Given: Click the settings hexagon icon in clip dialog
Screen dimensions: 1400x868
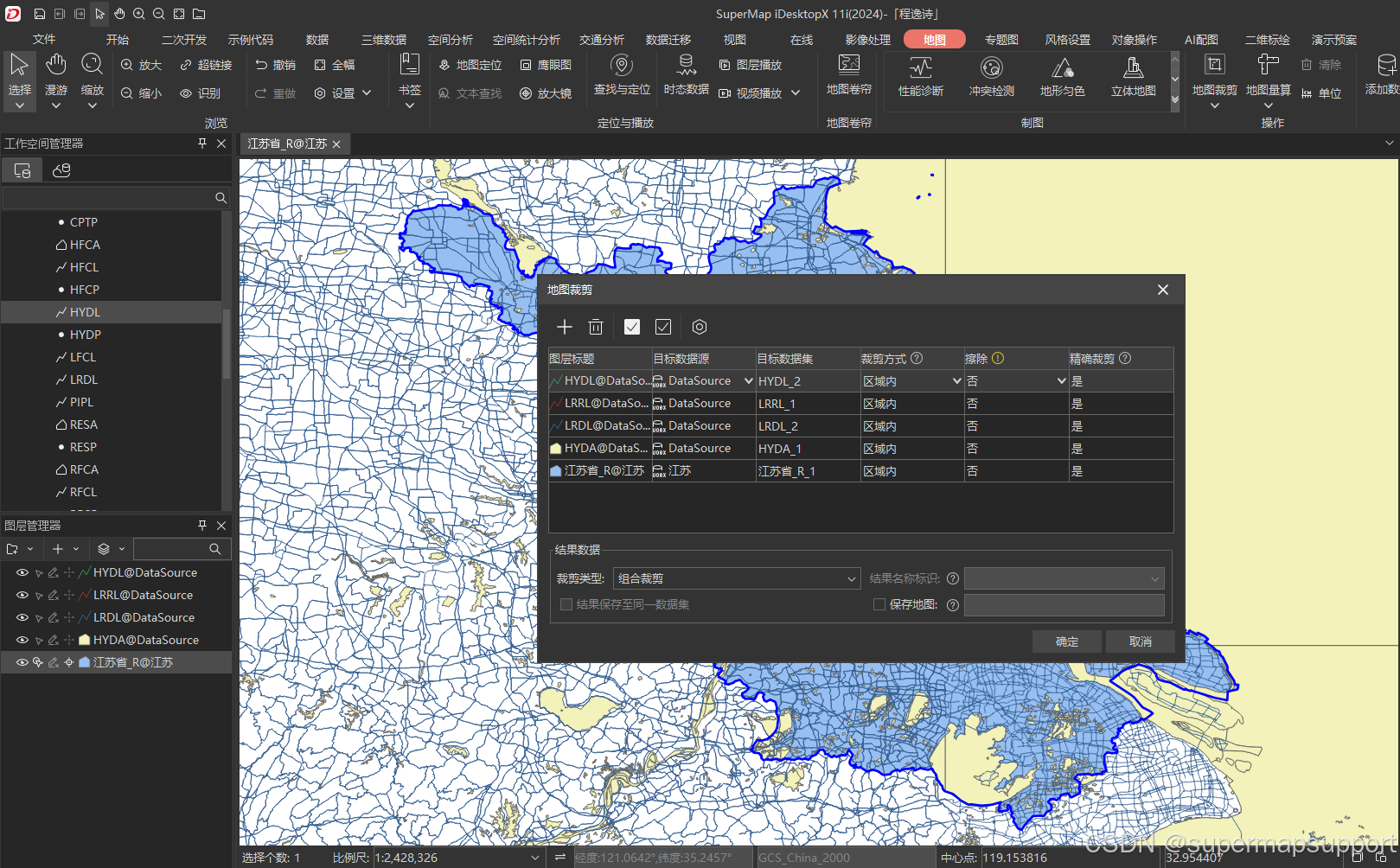Looking at the screenshot, I should pyautogui.click(x=700, y=327).
